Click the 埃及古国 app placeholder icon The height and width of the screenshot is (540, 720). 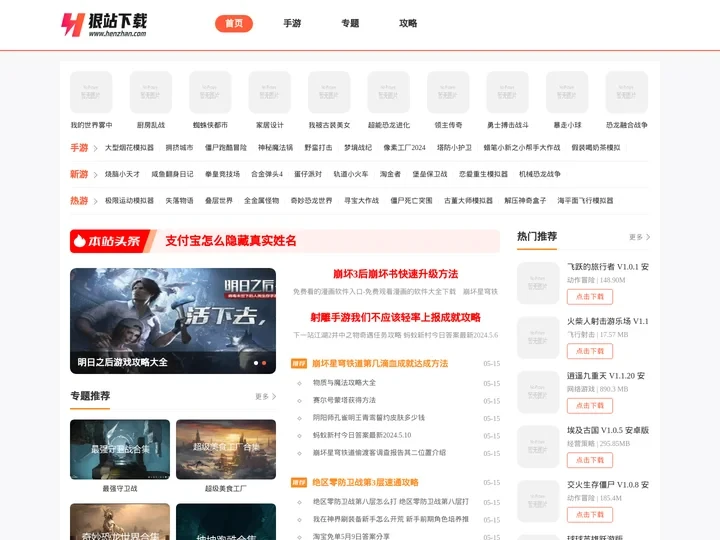538,447
